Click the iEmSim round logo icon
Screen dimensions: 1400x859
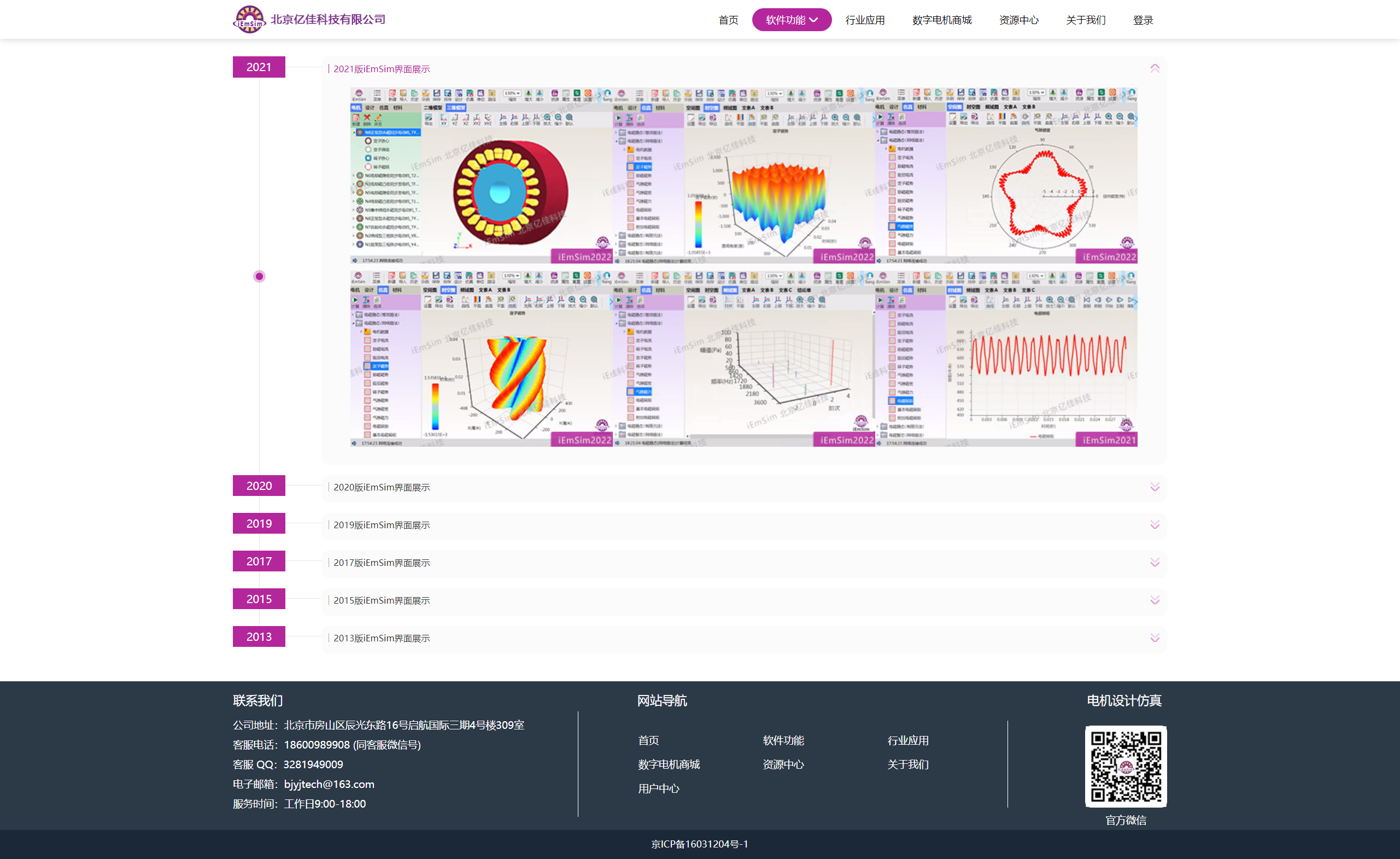pos(249,19)
